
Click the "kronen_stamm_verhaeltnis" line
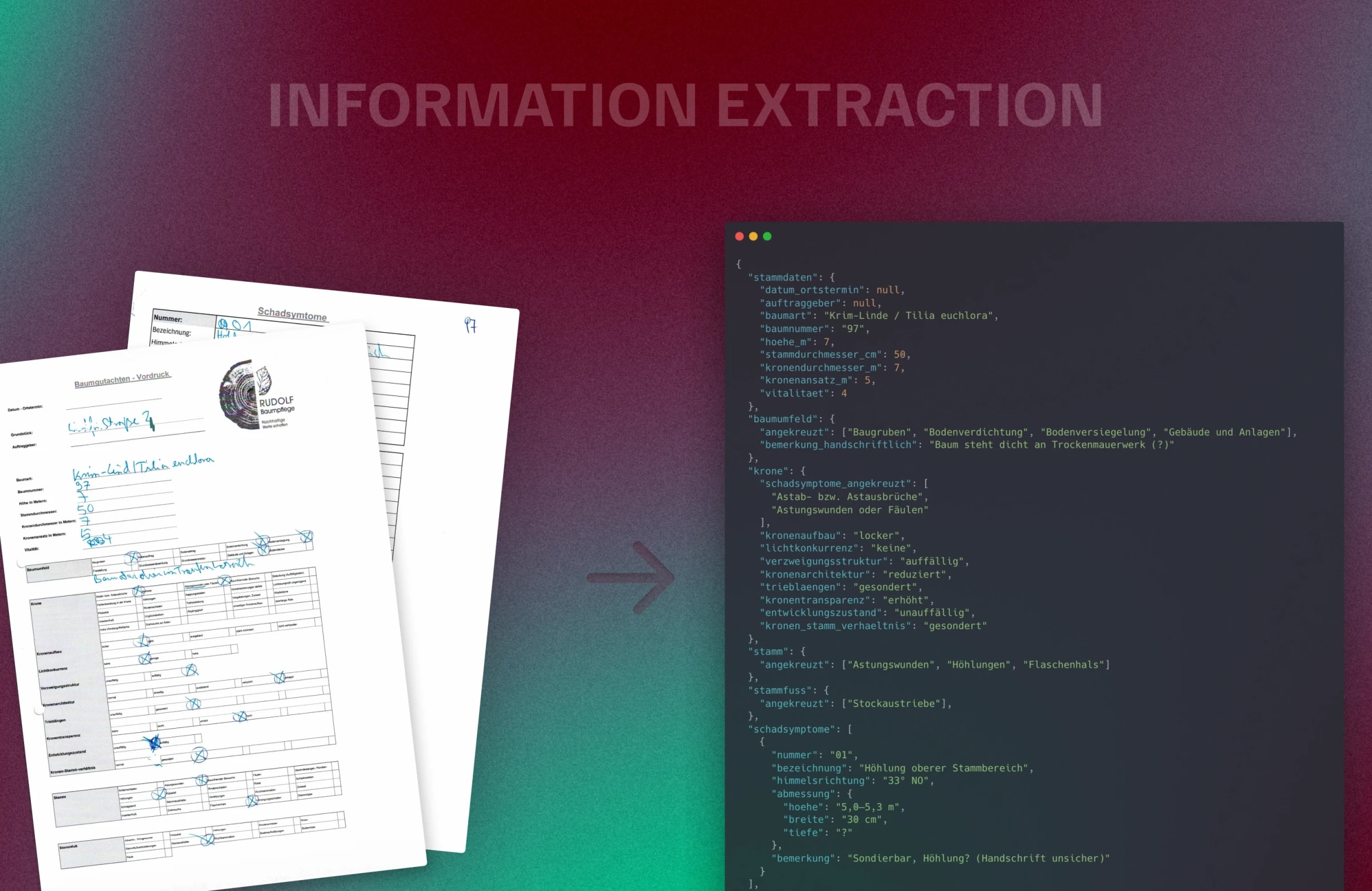point(873,626)
